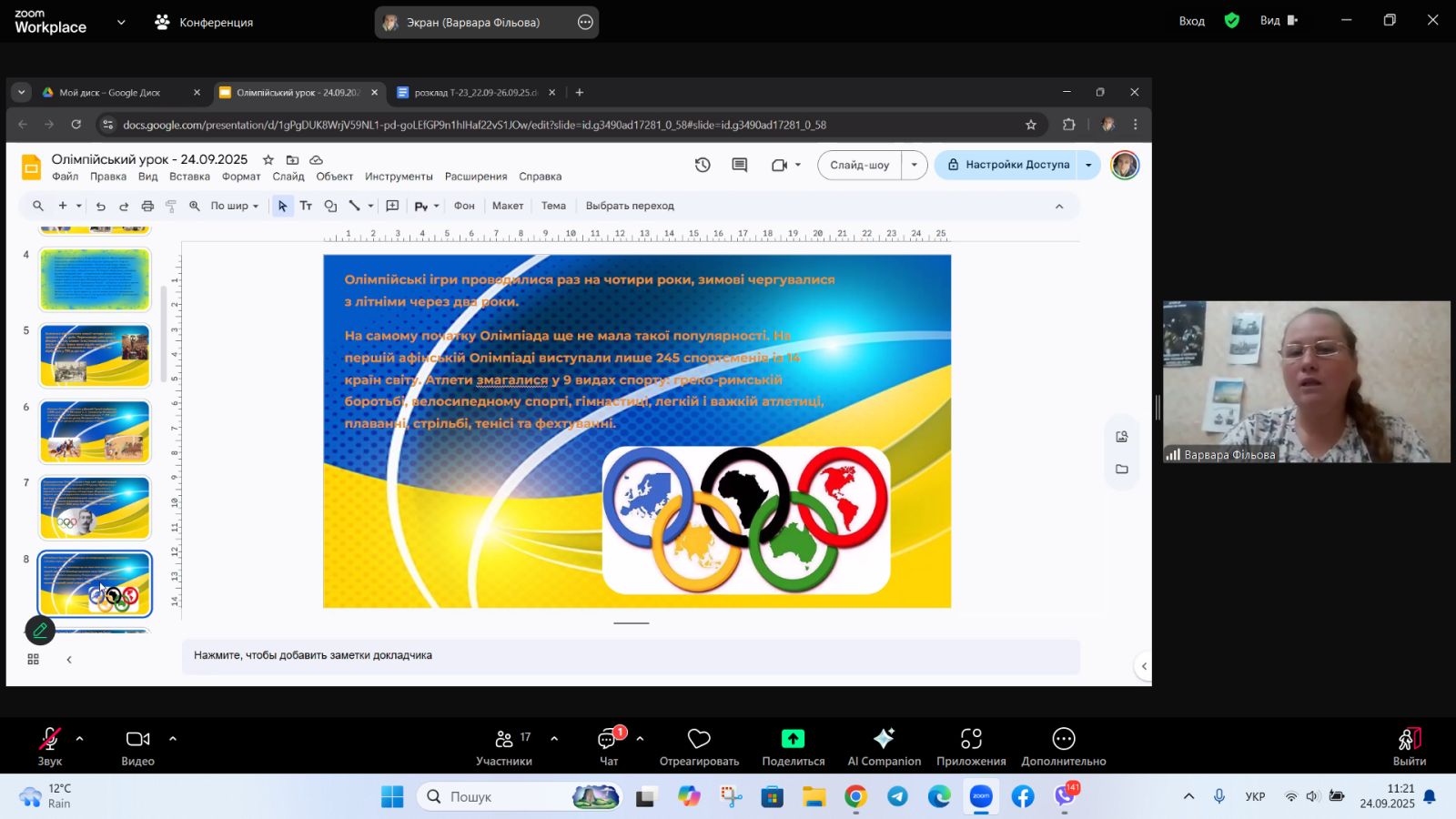The image size is (1456, 819).
Task: Open the Zoom Apps icon
Action: 971,739
